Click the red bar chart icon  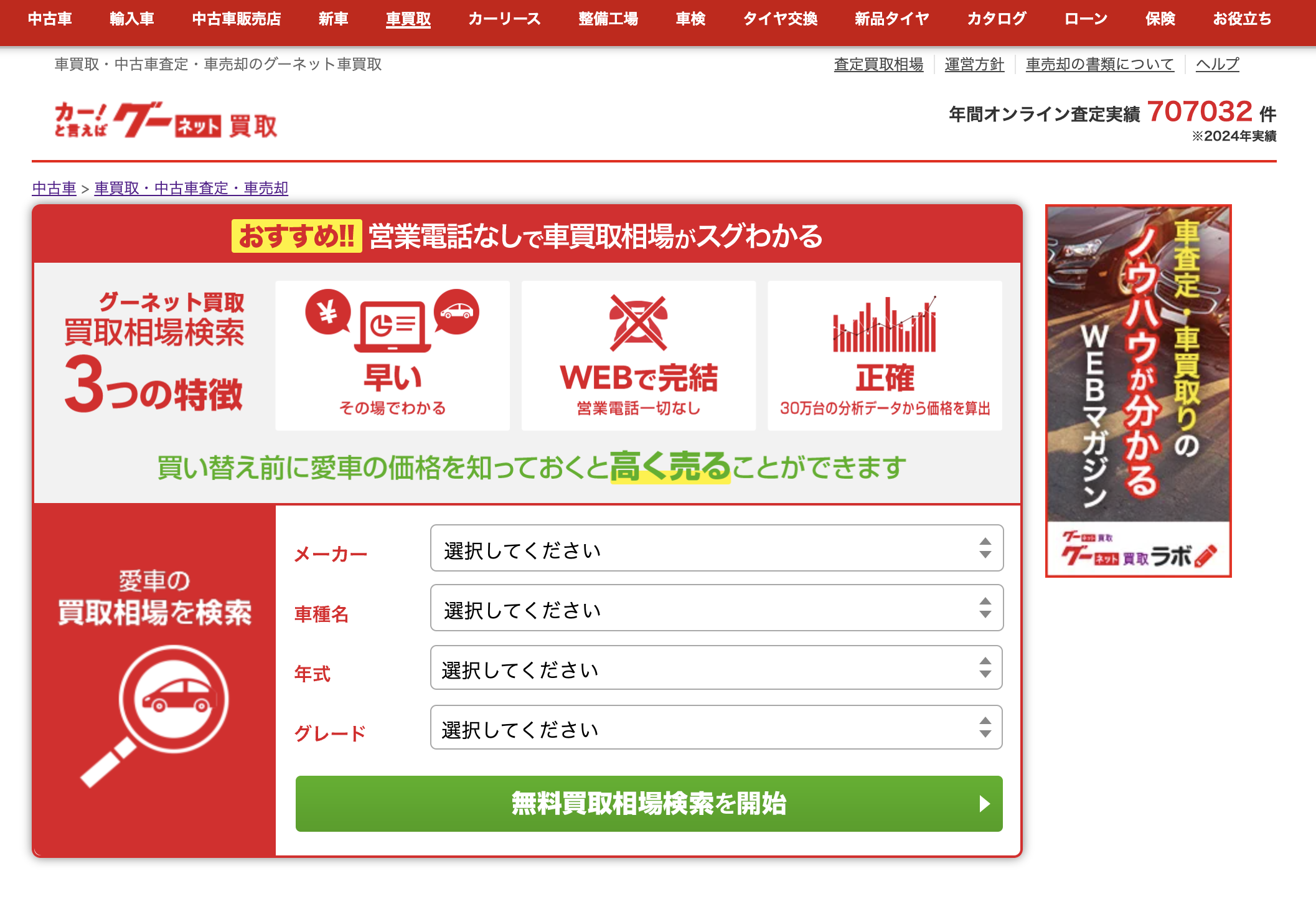(x=885, y=324)
